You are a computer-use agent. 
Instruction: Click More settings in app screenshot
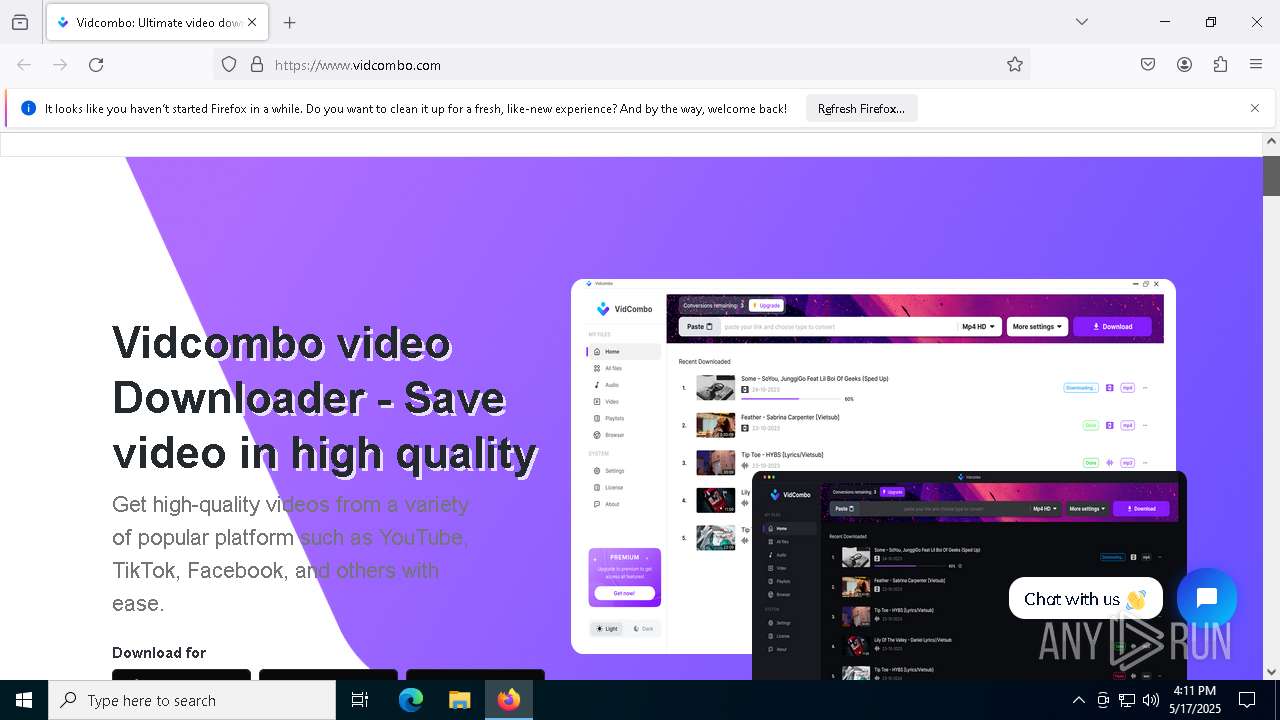coord(1037,327)
